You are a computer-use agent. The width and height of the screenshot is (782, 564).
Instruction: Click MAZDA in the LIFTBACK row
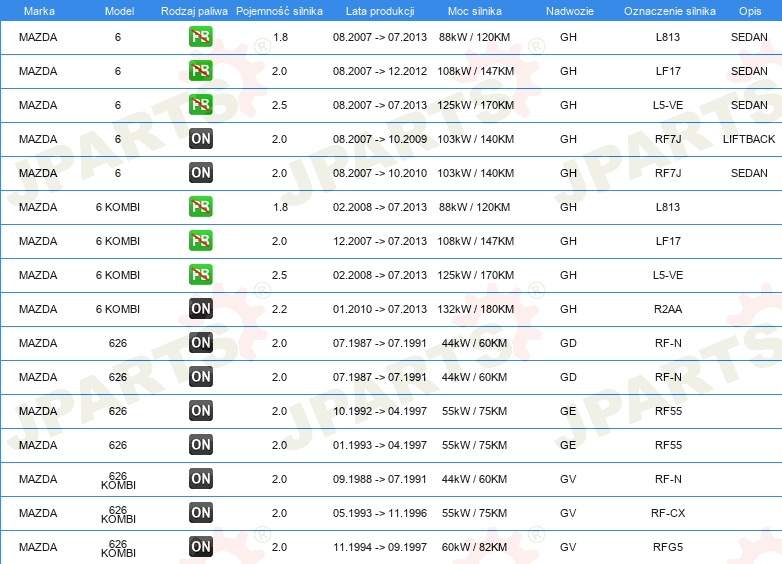(x=38, y=139)
